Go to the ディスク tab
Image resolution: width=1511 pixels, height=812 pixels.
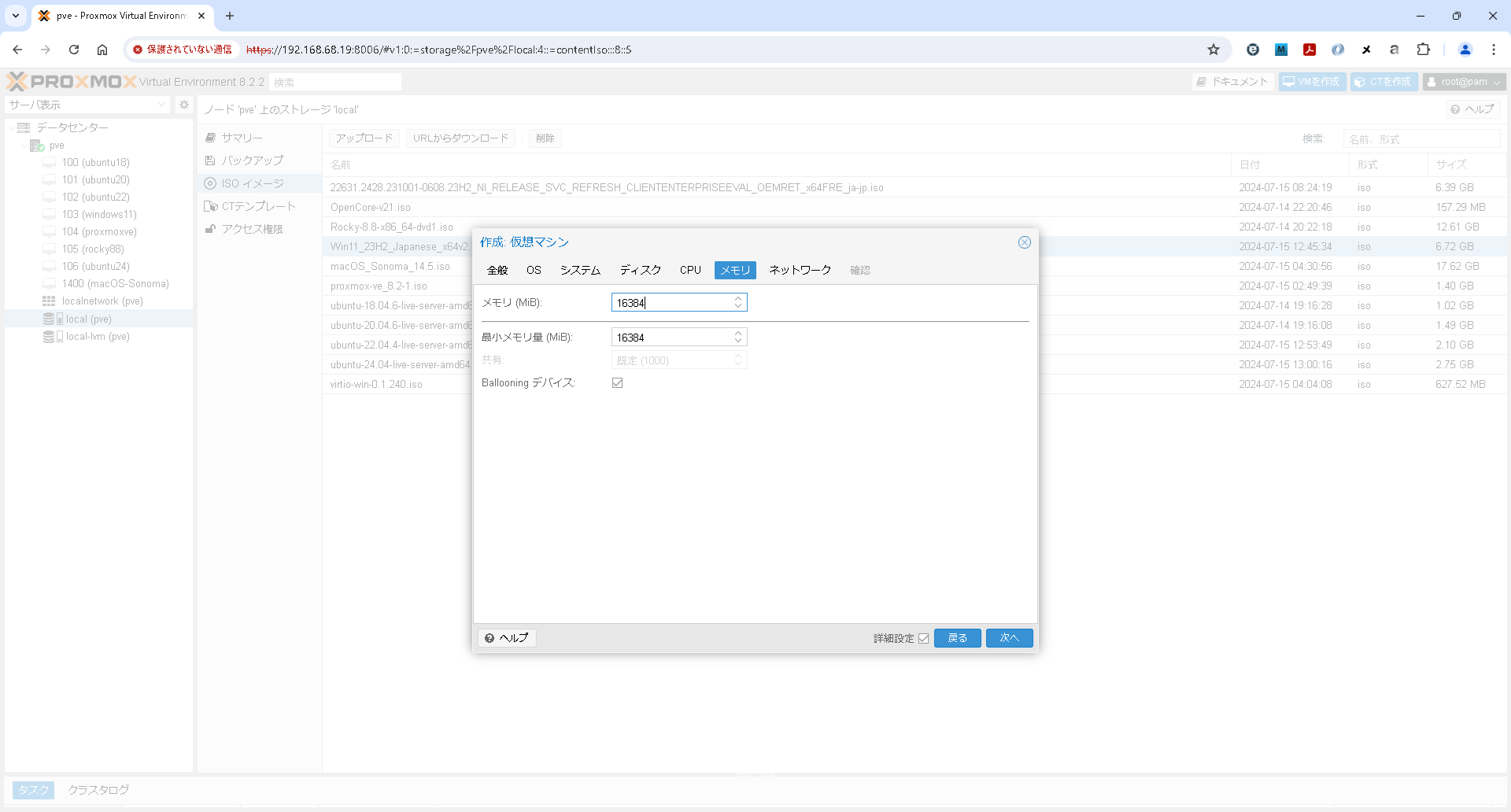[x=641, y=270]
